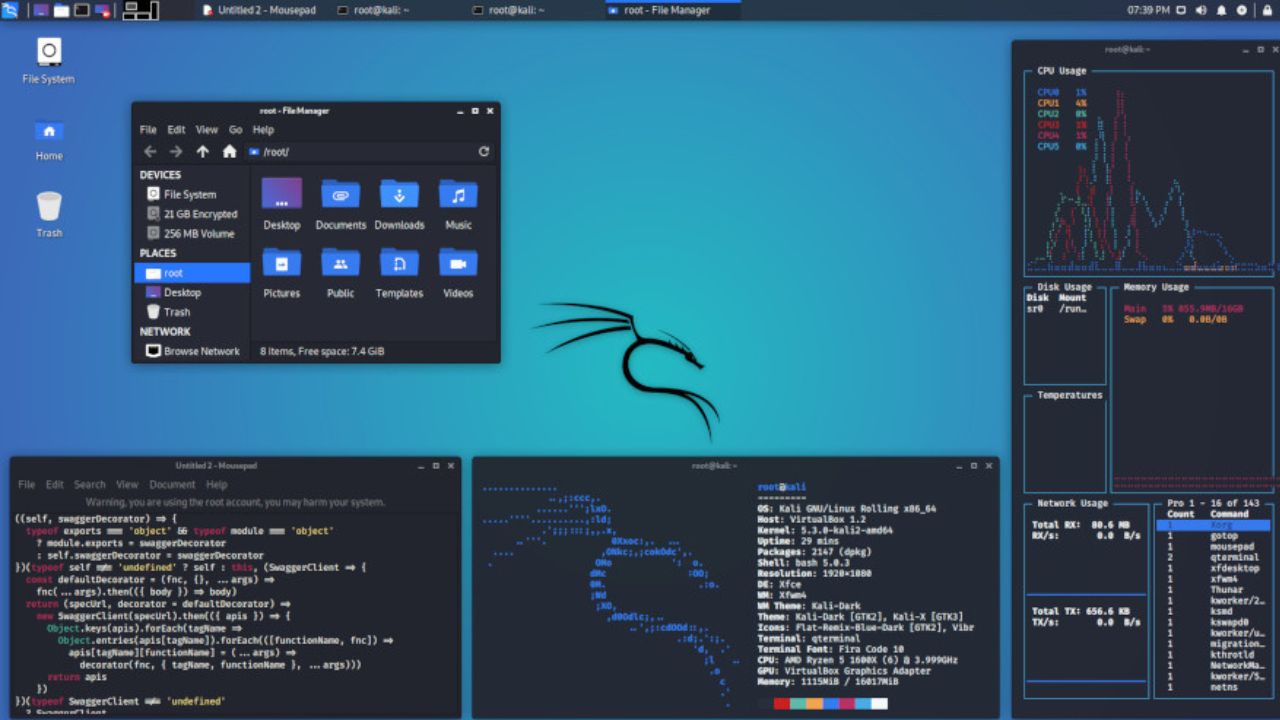Select the 256 MB Volume device

pos(192,233)
